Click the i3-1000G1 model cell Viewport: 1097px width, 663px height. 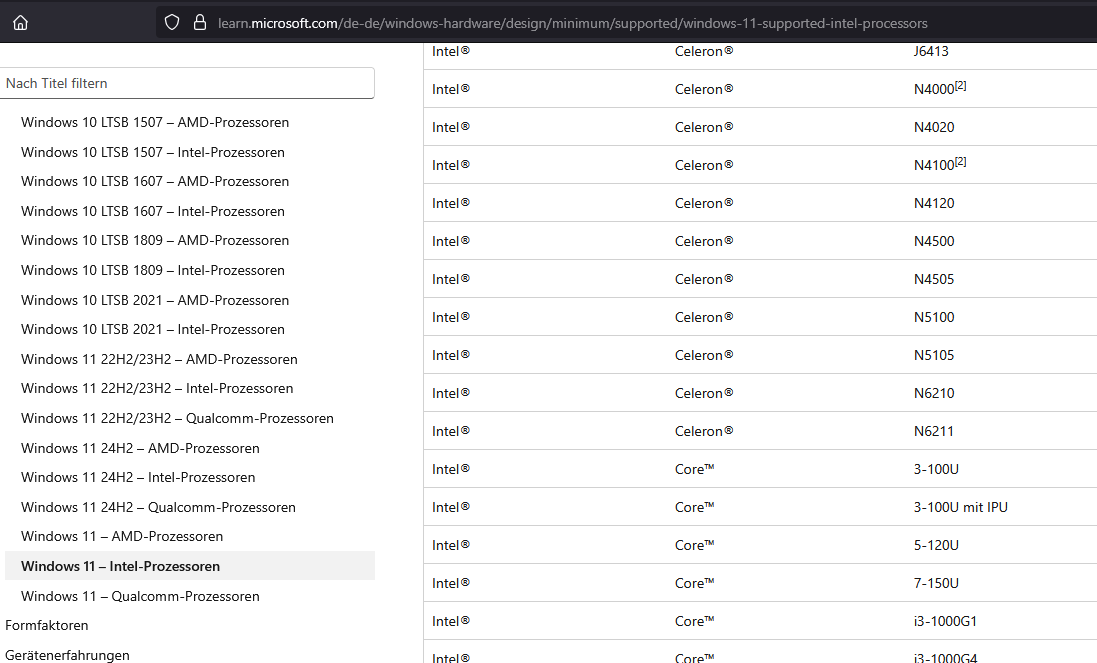point(945,621)
